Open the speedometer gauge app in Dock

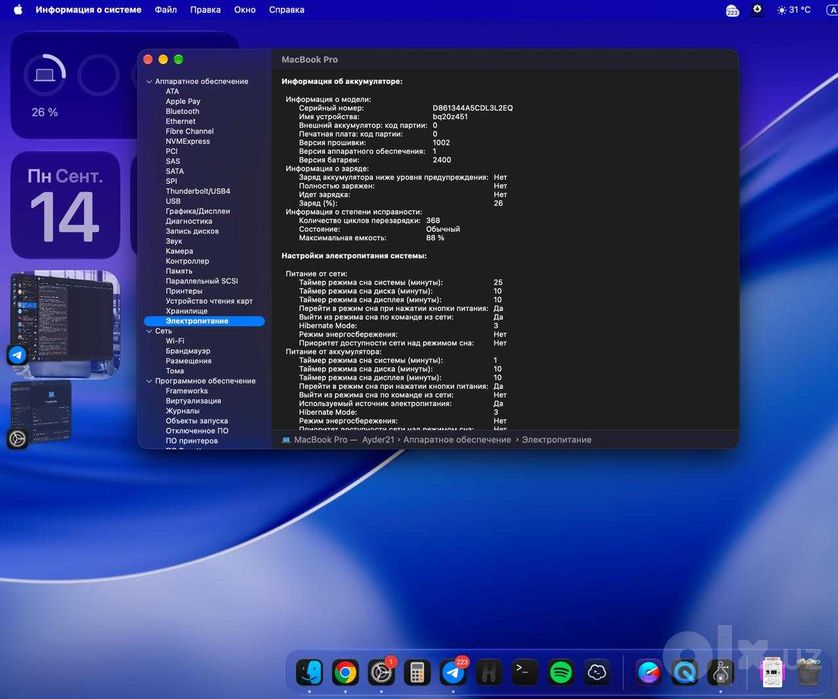click(649, 672)
